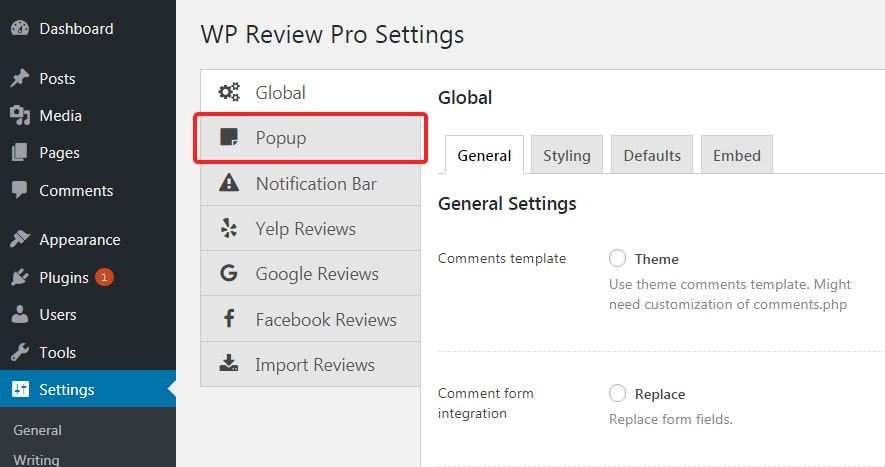The image size is (885, 467).
Task: Select the Theme comments template radio button
Action: (617, 258)
